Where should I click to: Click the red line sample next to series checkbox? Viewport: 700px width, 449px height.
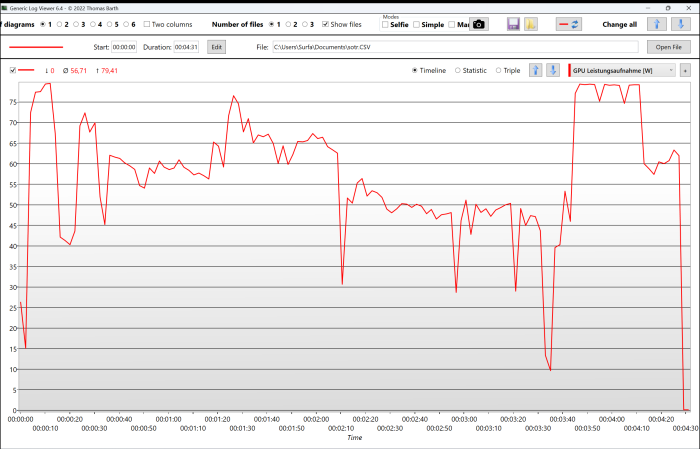tap(26, 70)
